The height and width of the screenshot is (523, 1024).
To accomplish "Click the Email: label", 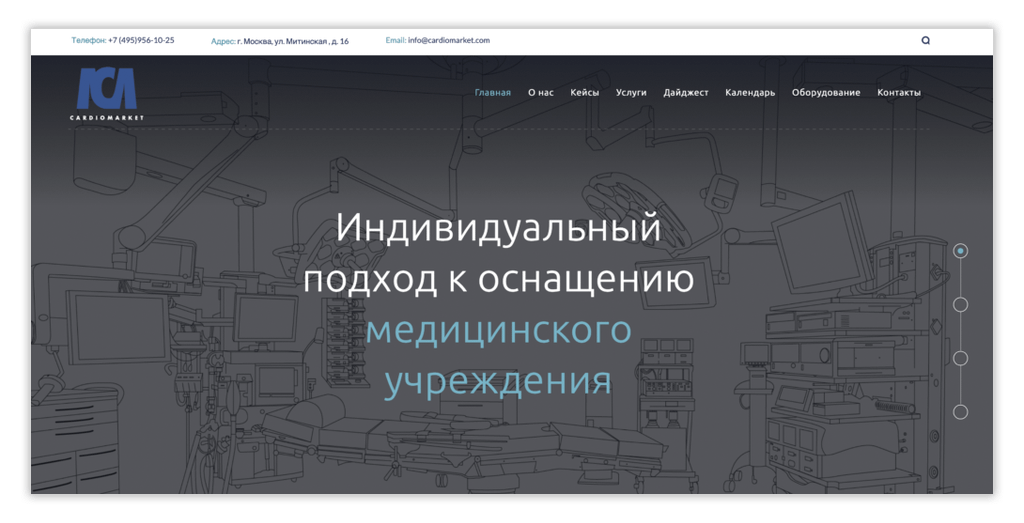I will pos(396,40).
